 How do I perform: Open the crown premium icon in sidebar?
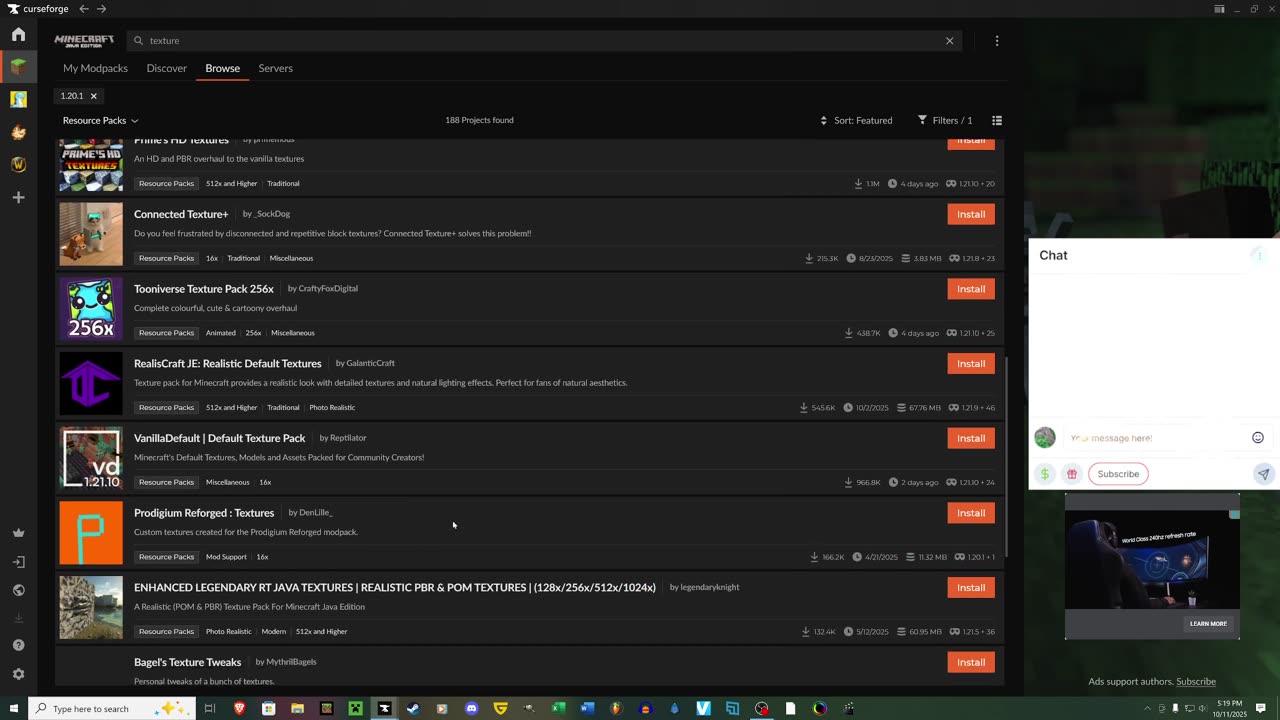[x=18, y=533]
